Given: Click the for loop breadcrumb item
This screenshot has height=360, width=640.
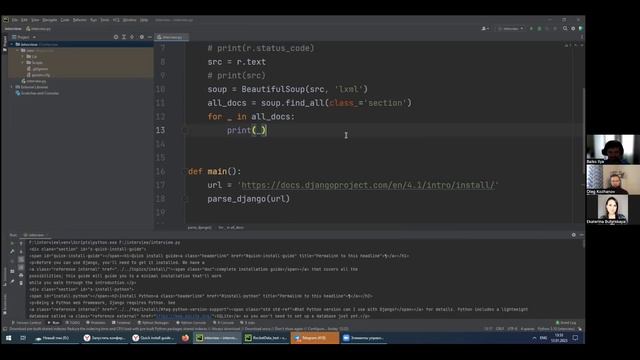Looking at the screenshot, I should pyautogui.click(x=231, y=227).
